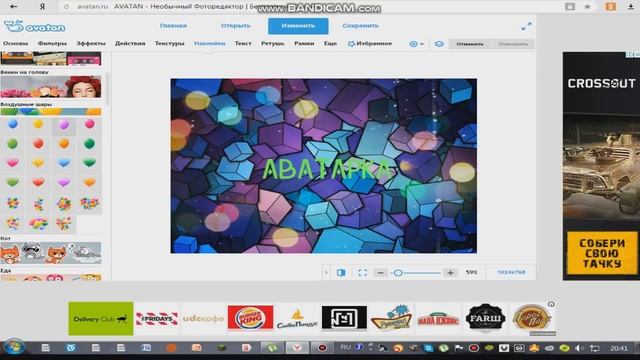Add the pink balloon sticker
The height and width of the screenshot is (360, 640).
tap(89, 124)
